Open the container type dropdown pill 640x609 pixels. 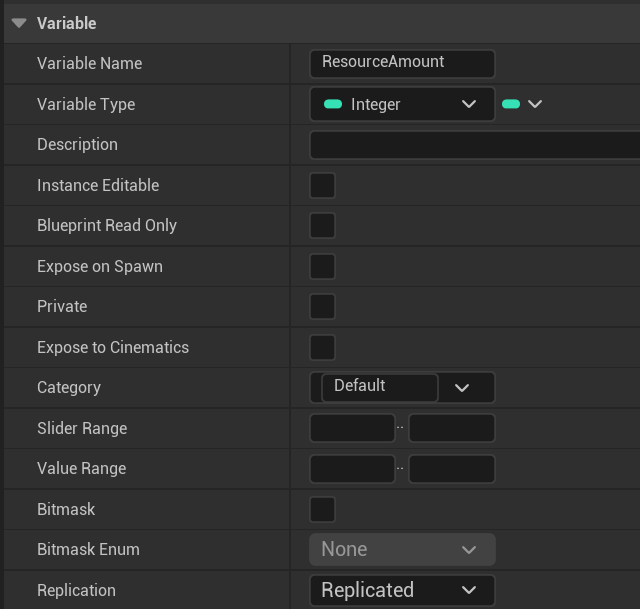(521, 104)
